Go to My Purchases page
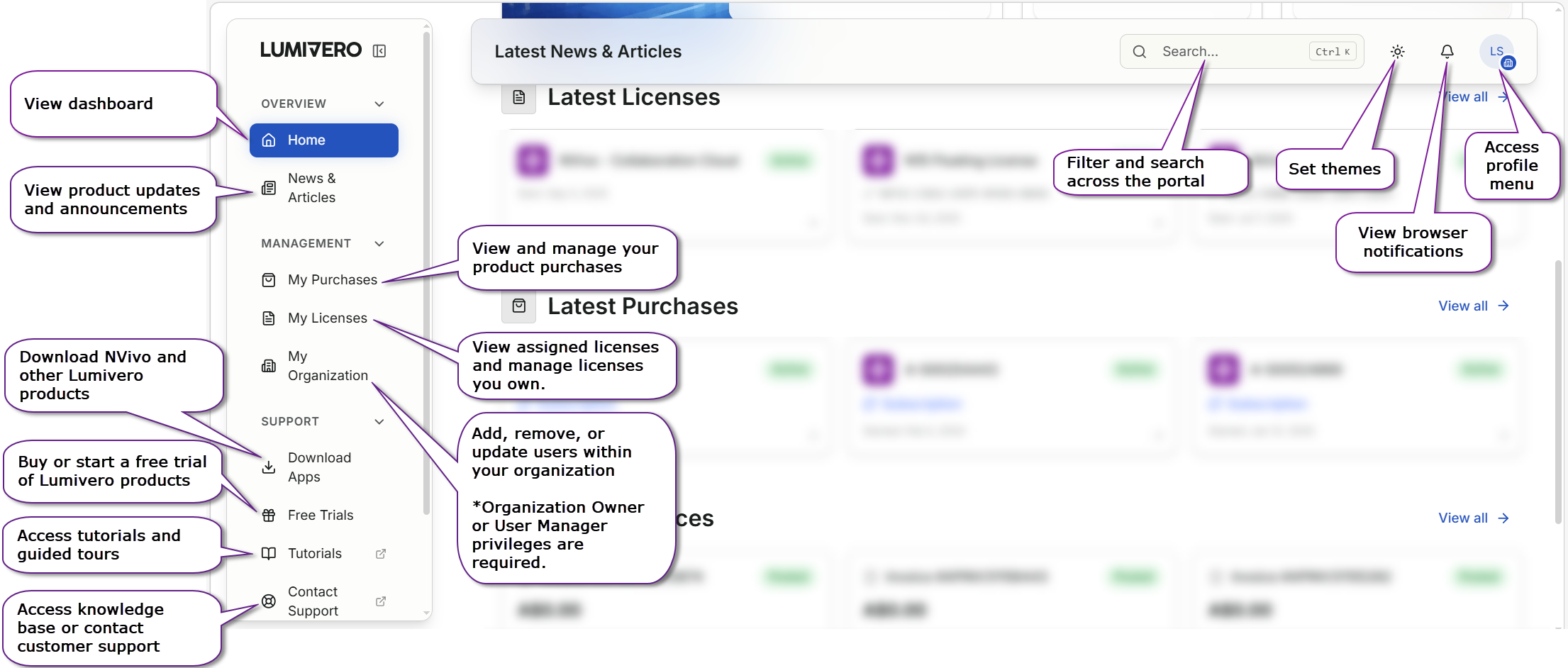This screenshot has width=1568, height=668. pyautogui.click(x=332, y=280)
